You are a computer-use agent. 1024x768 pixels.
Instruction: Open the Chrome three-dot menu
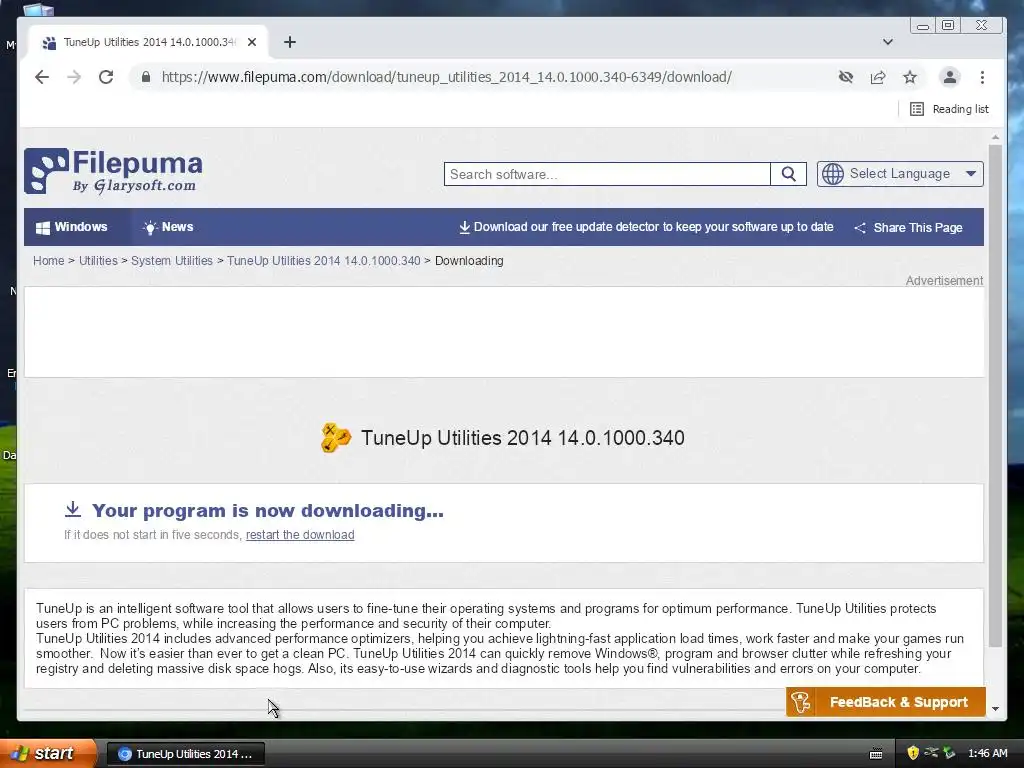pos(982,77)
